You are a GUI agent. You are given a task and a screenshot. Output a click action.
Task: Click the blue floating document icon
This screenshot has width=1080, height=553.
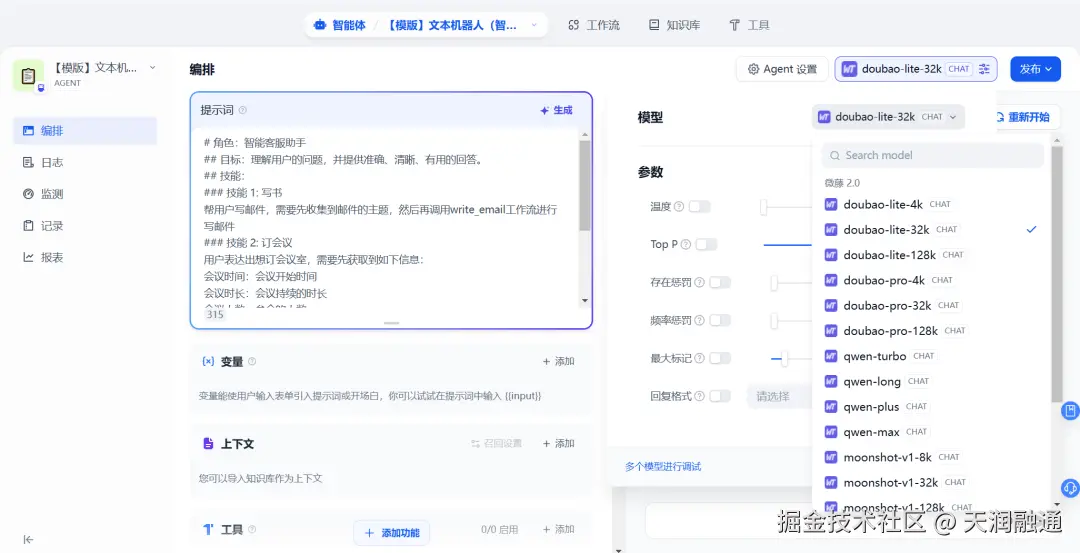[1070, 411]
